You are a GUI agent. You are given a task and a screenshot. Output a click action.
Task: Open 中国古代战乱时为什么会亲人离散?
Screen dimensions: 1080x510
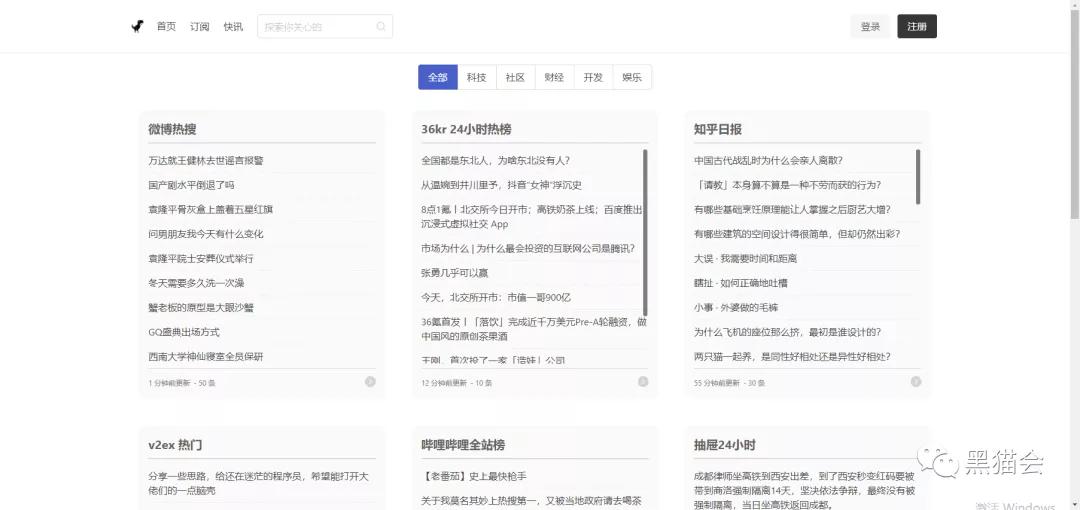(x=769, y=161)
